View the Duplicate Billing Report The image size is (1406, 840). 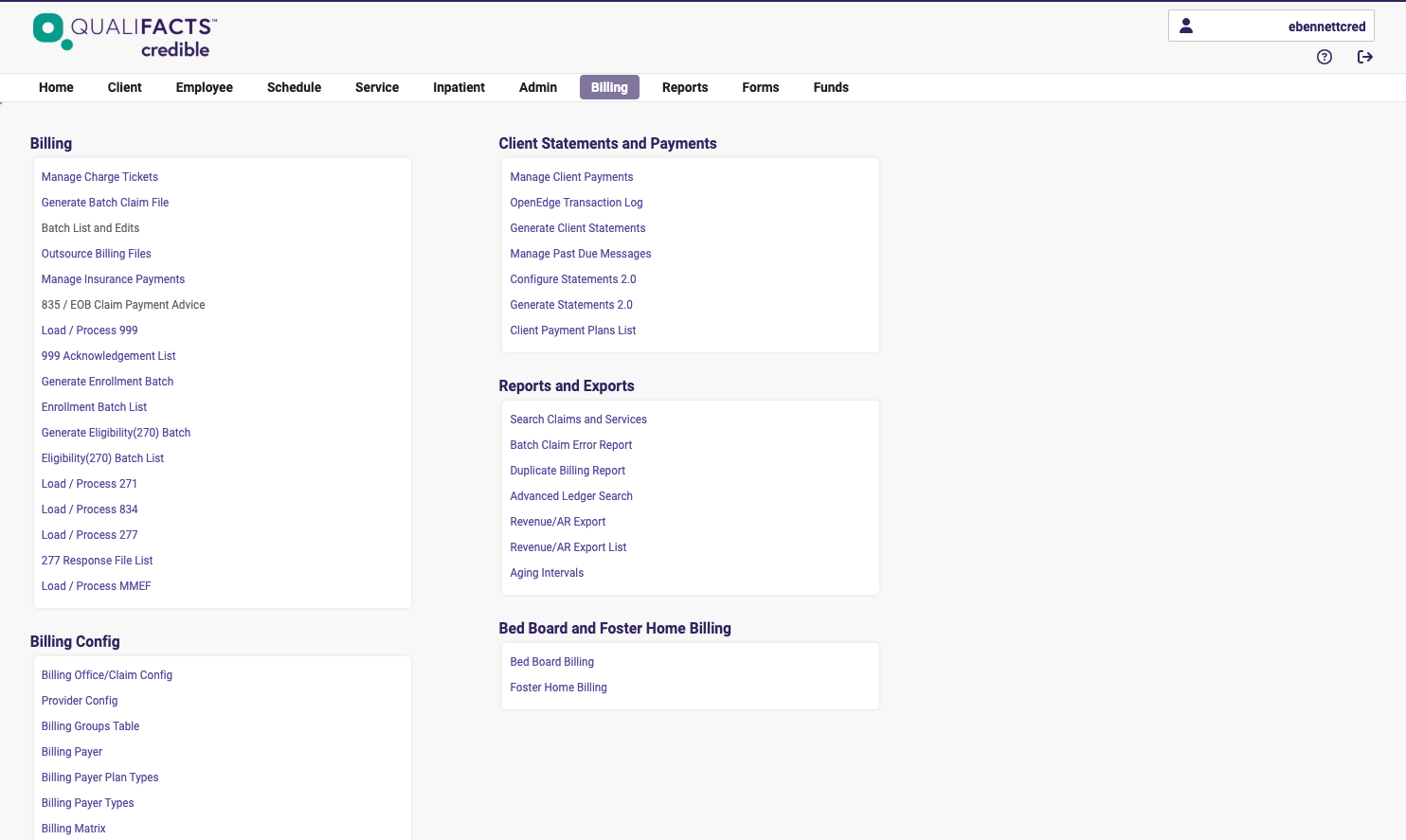tap(568, 470)
